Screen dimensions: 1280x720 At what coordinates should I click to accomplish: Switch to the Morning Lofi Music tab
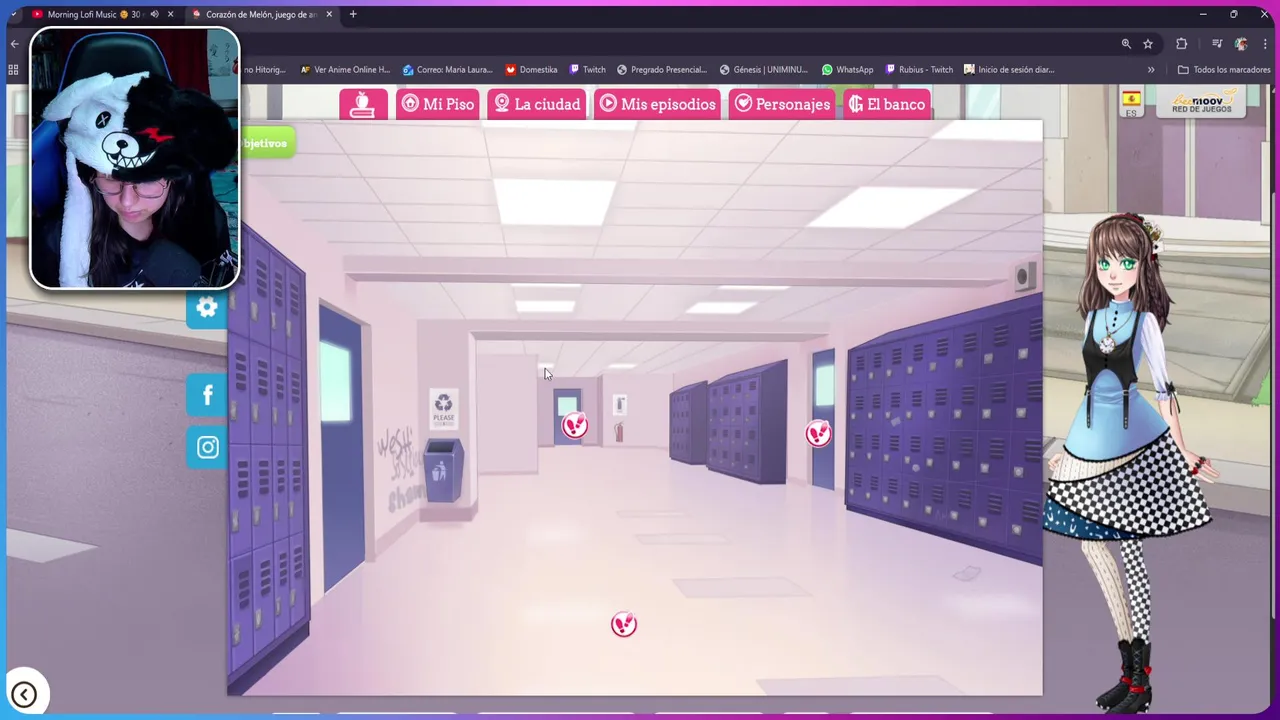pyautogui.click(x=94, y=14)
